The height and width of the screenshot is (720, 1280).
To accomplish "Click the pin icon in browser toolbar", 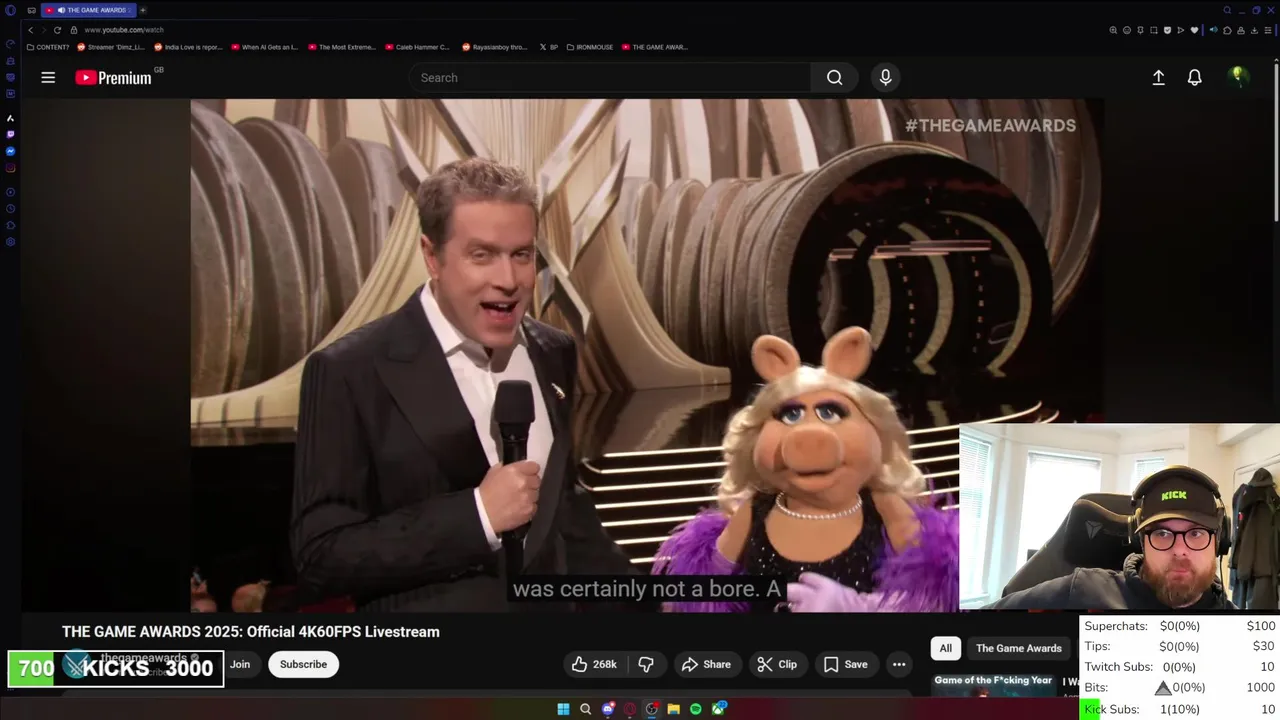I will 1141,30.
